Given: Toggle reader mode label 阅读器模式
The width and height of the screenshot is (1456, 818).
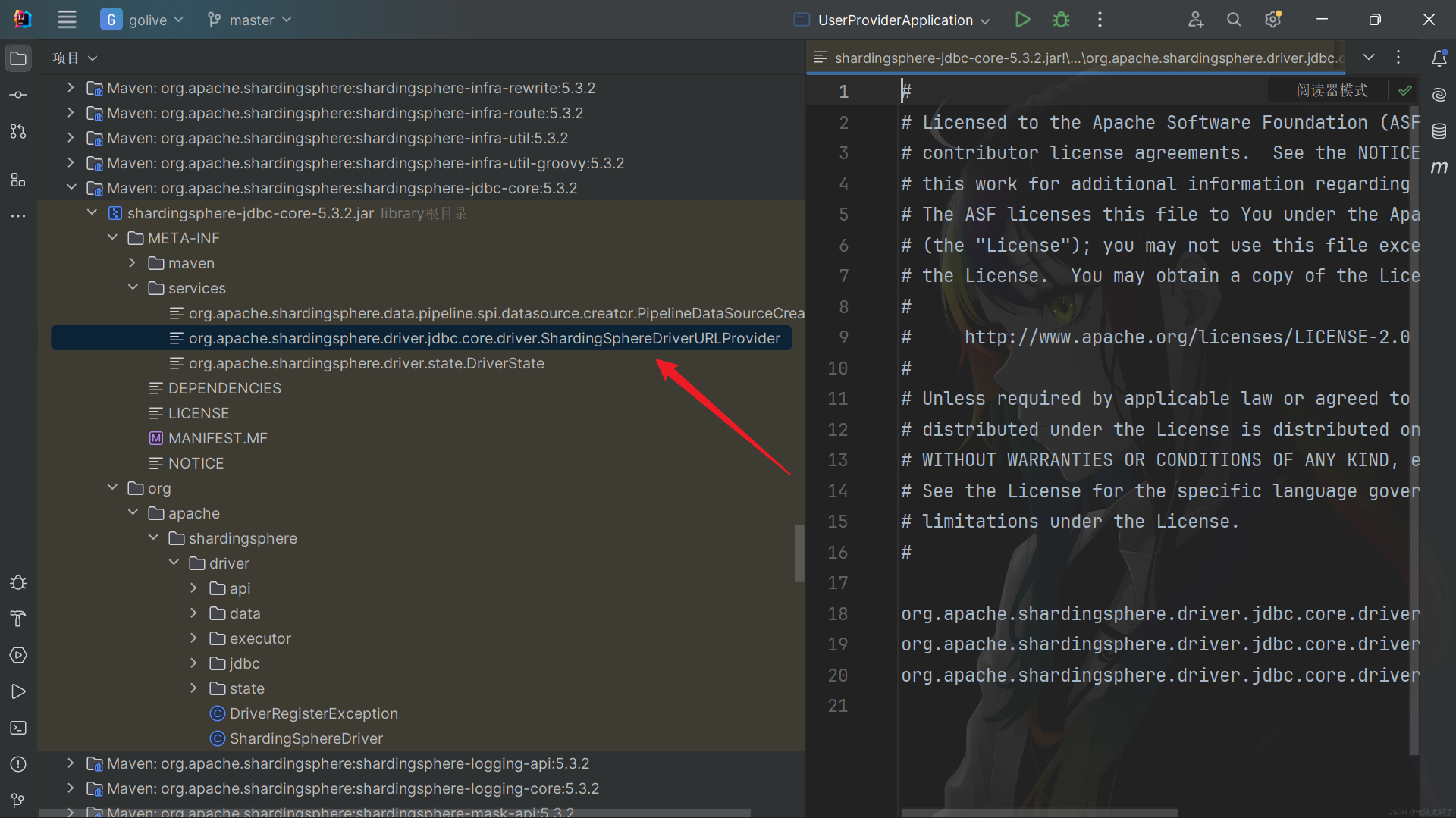Looking at the screenshot, I should pyautogui.click(x=1332, y=91).
